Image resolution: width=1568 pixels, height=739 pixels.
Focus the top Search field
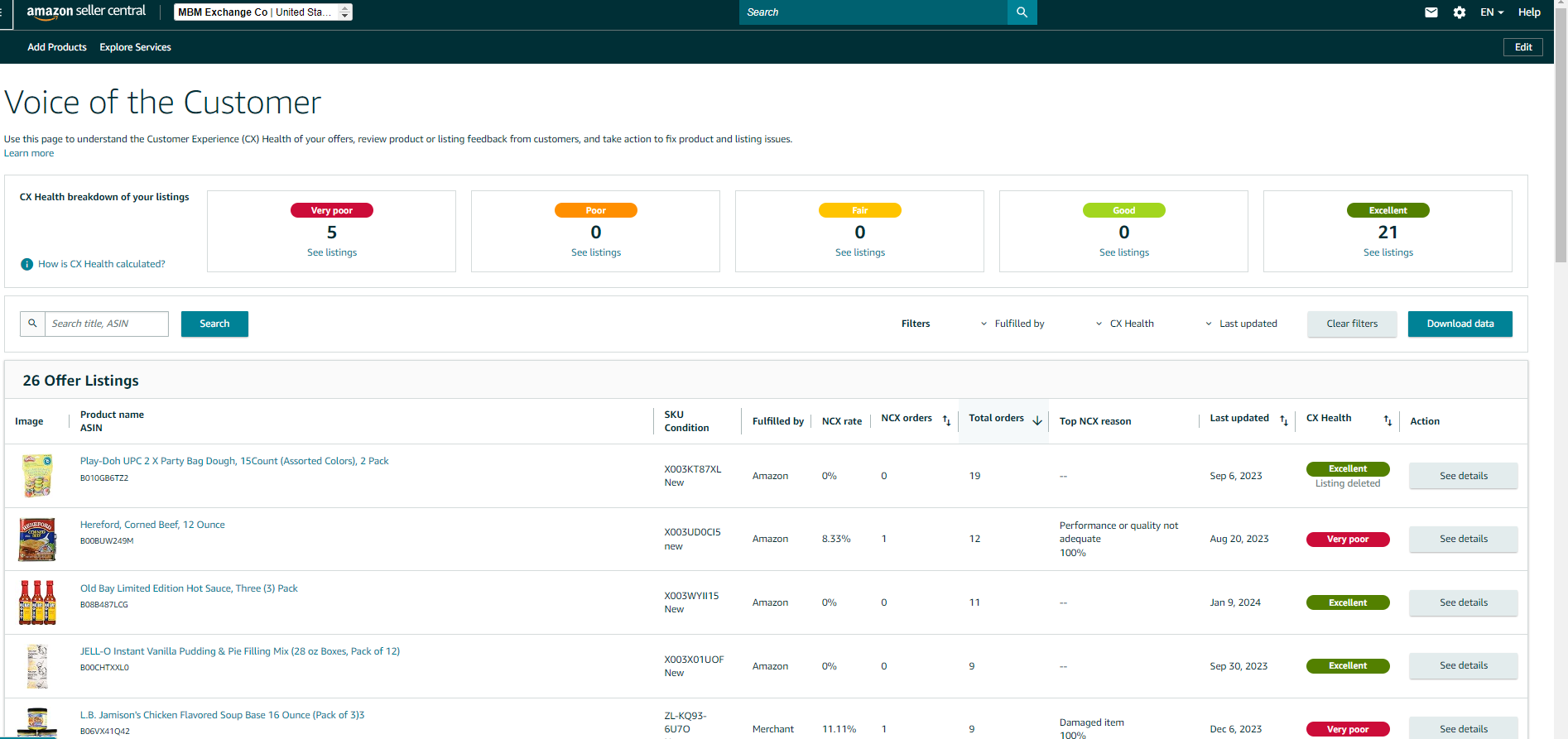point(873,12)
